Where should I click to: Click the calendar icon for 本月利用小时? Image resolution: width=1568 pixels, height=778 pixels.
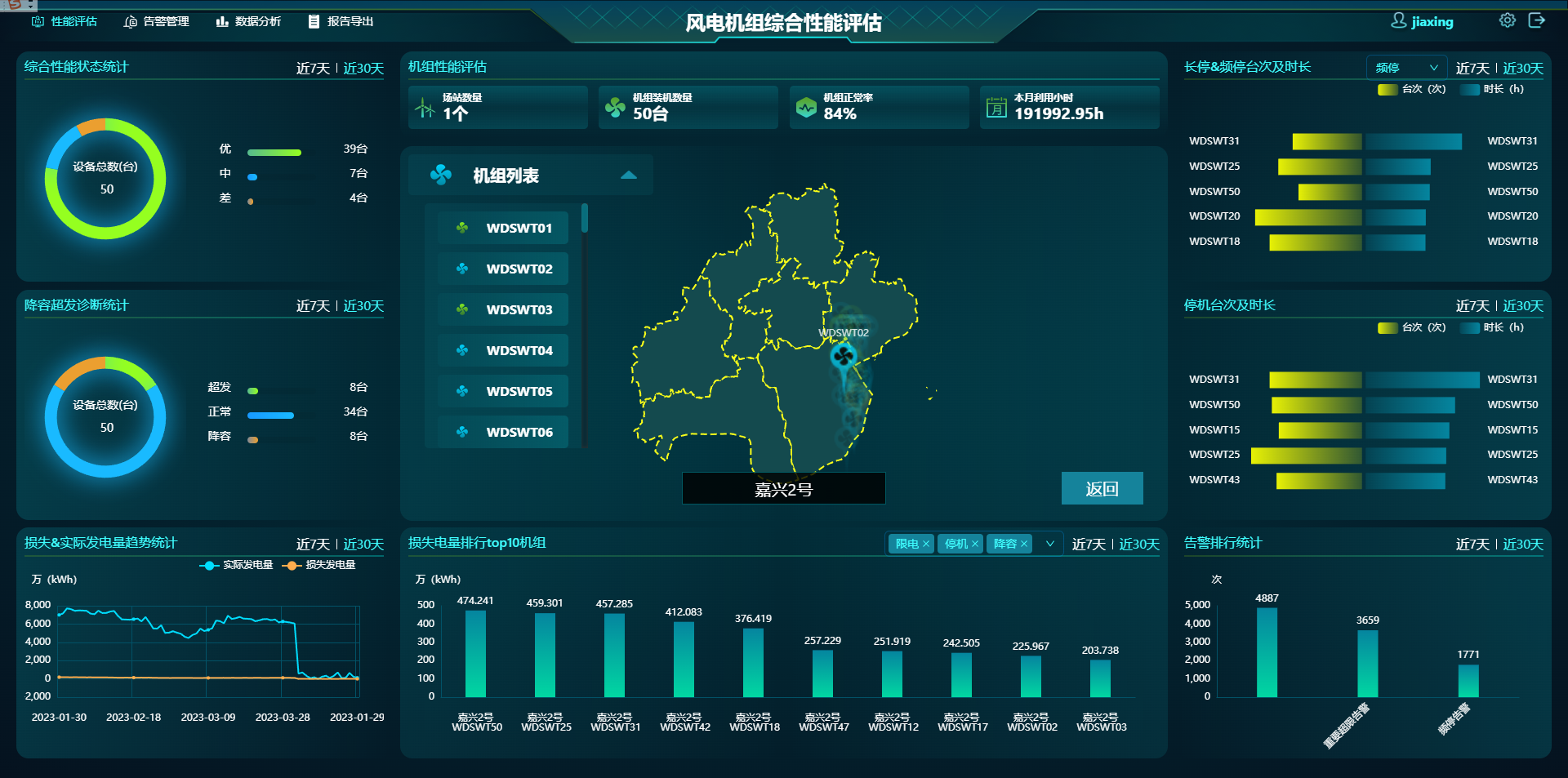pos(996,108)
